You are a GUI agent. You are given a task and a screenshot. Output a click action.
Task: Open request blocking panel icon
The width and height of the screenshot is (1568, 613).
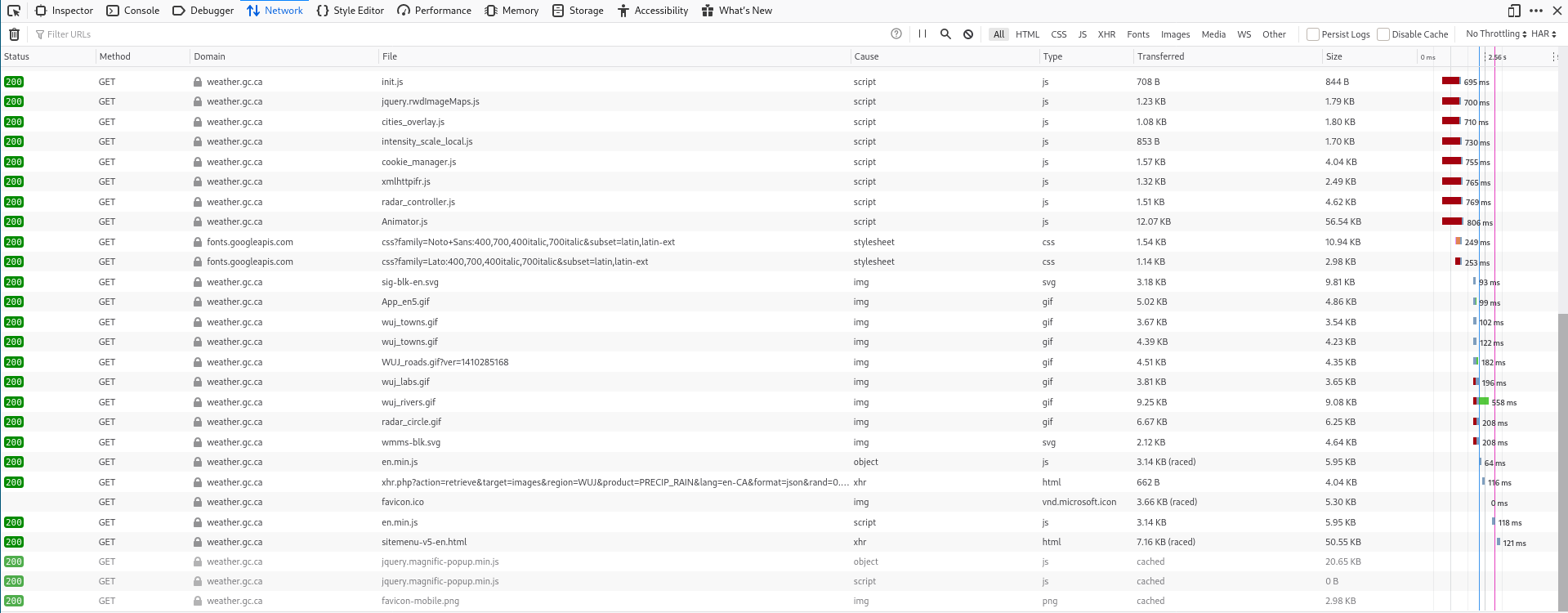pyautogui.click(x=968, y=34)
